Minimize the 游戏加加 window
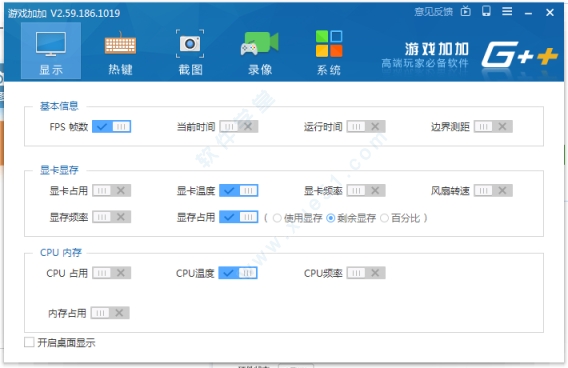568x368 pixels. (x=528, y=13)
